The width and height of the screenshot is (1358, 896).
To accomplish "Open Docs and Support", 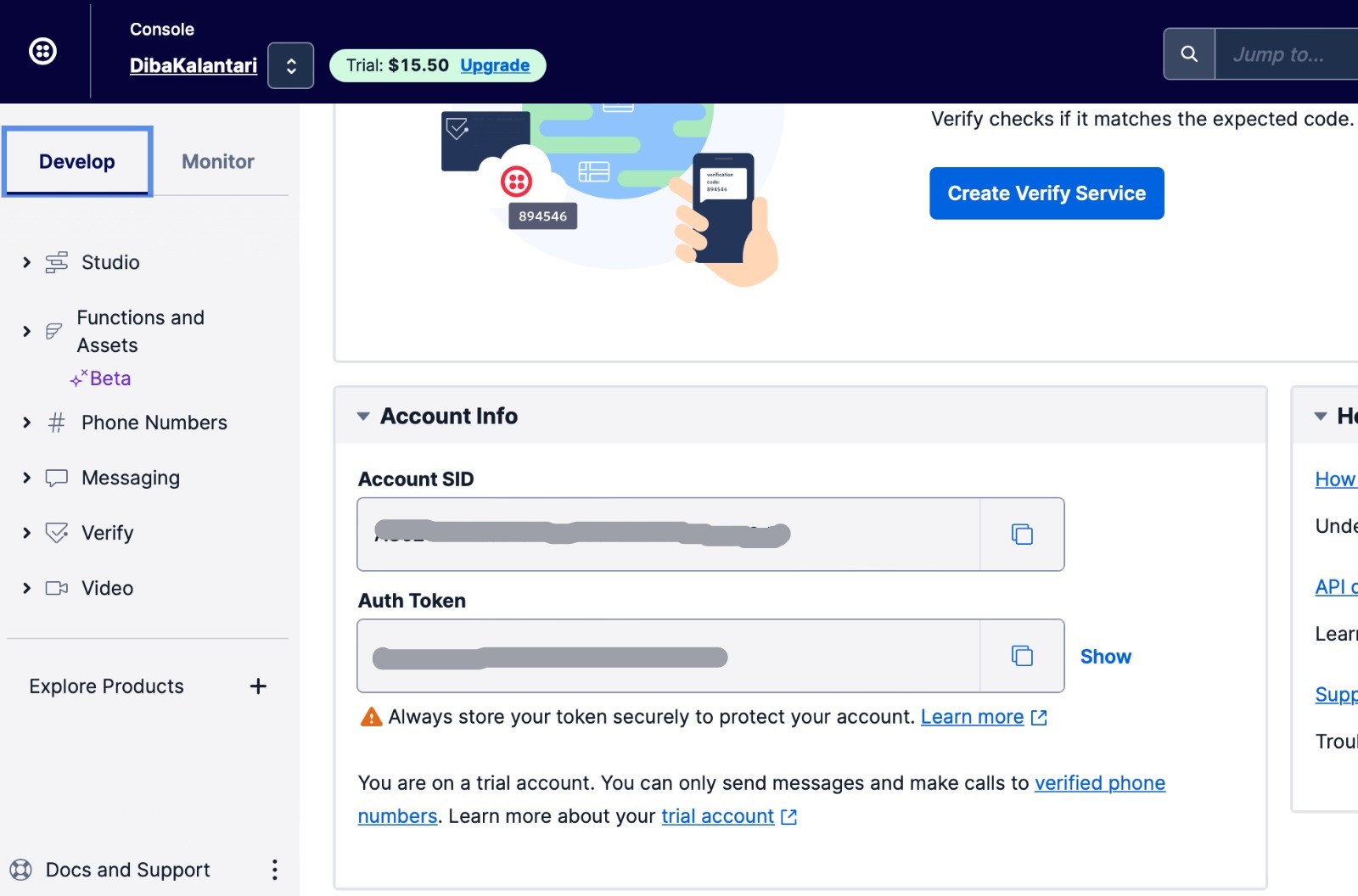I will click(x=128, y=870).
